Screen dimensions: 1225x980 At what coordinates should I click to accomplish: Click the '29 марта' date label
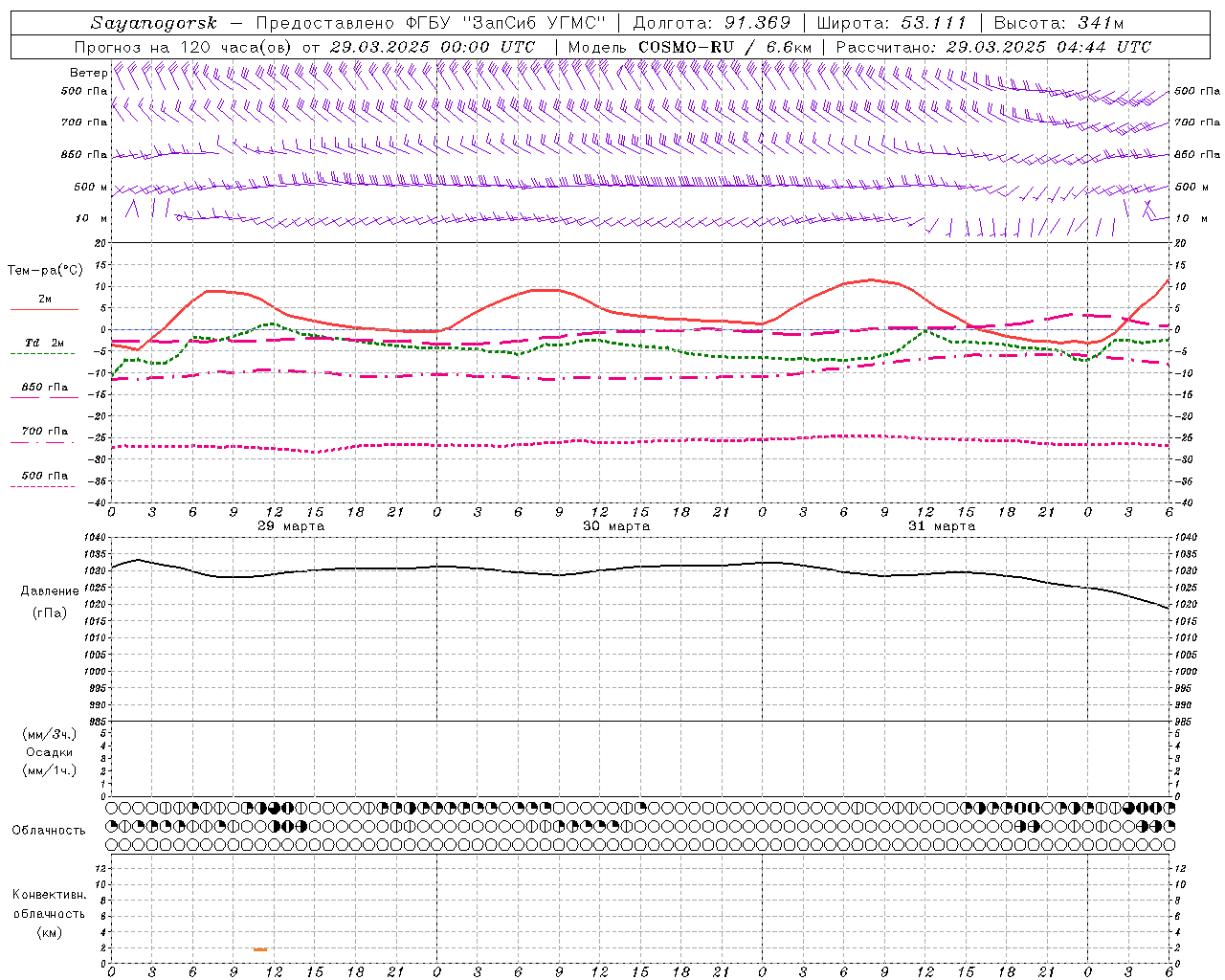click(291, 526)
